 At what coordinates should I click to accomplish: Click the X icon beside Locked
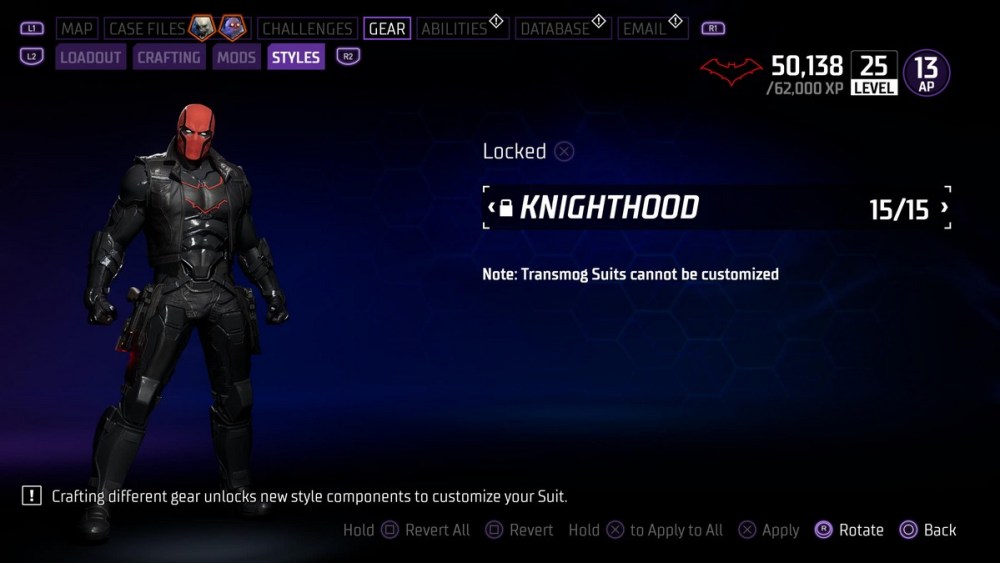coord(564,152)
